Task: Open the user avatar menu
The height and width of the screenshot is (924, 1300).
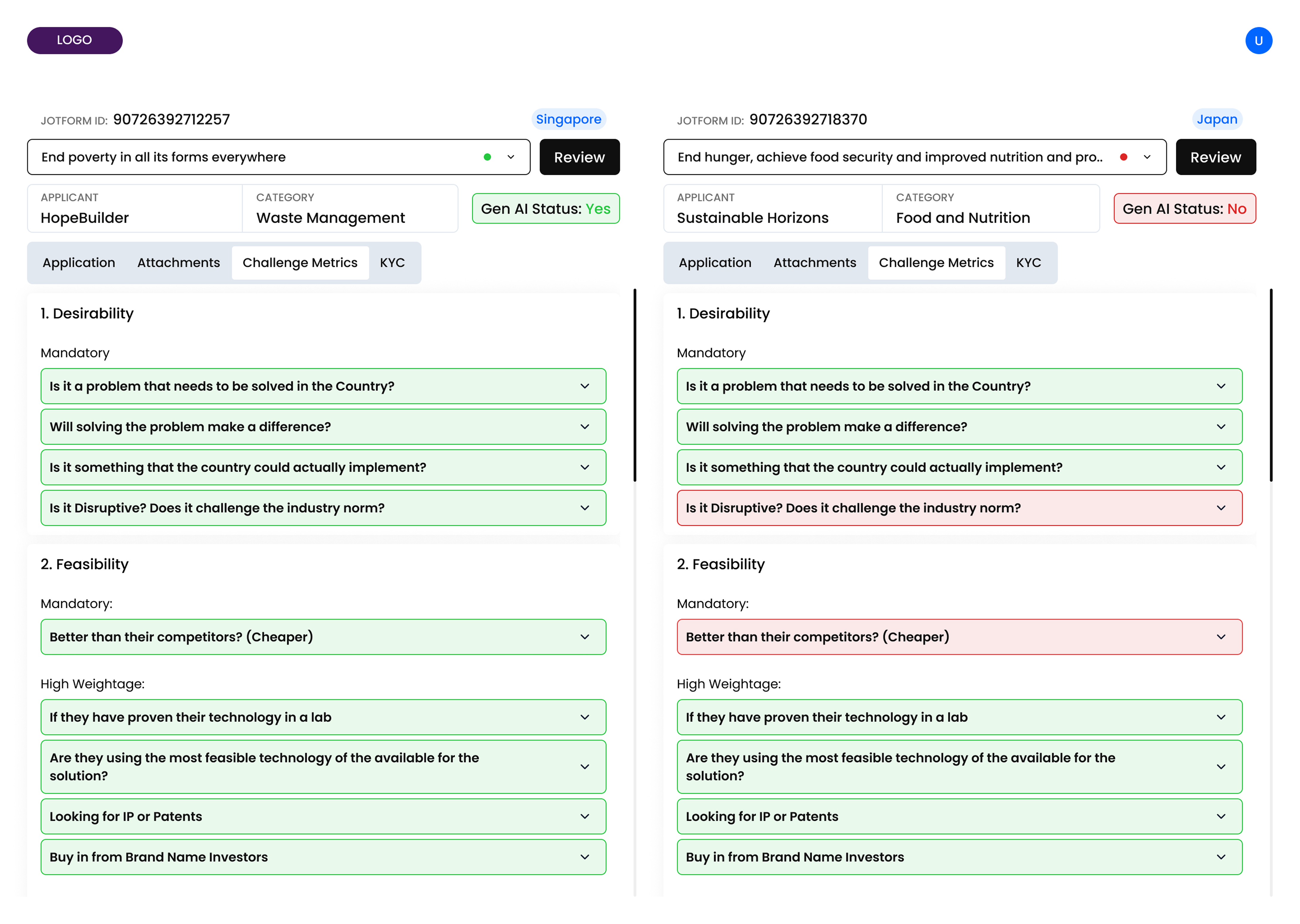Action: (x=1258, y=40)
